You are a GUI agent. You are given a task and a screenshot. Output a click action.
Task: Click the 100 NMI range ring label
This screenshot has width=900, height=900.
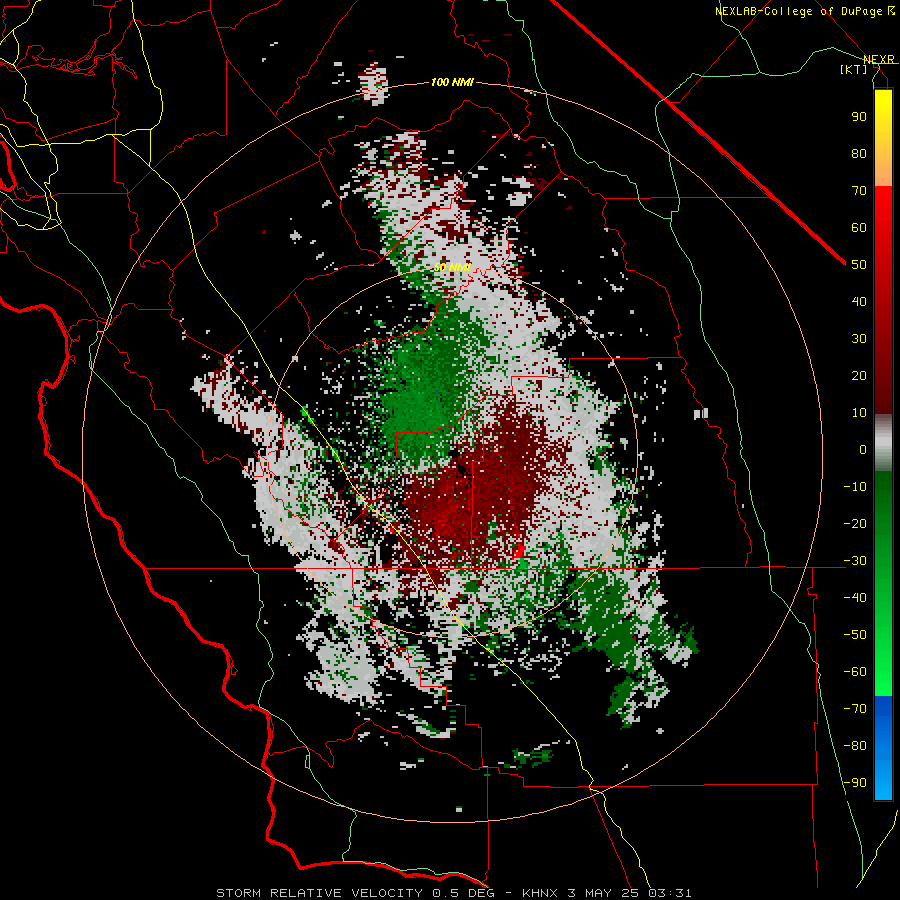pos(452,83)
